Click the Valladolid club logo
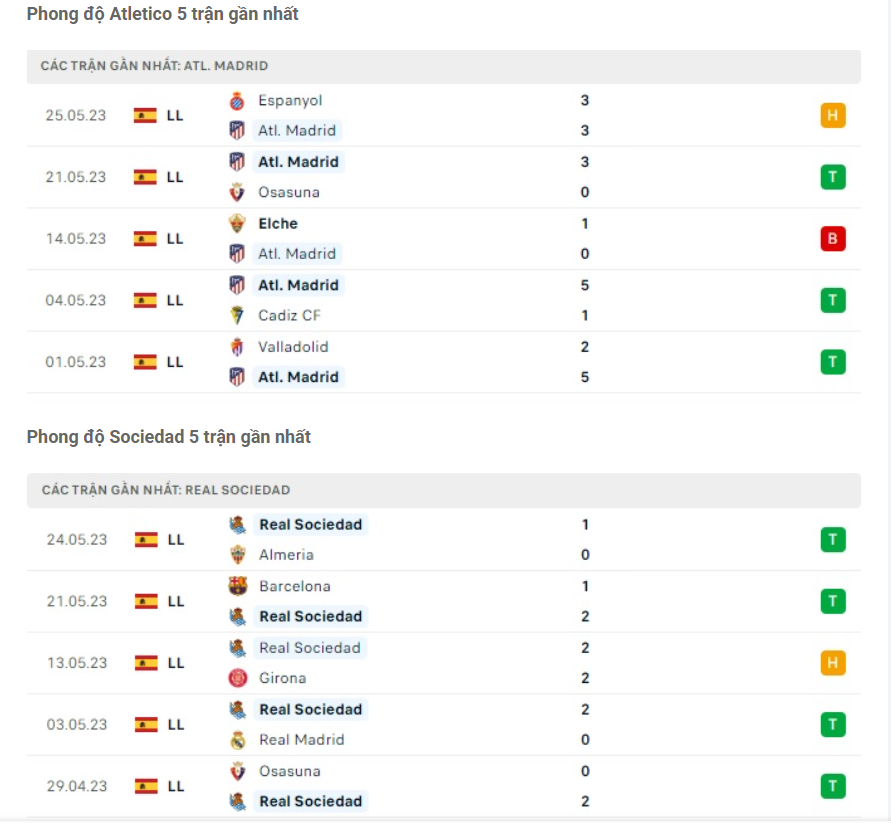The image size is (891, 823). 237,347
